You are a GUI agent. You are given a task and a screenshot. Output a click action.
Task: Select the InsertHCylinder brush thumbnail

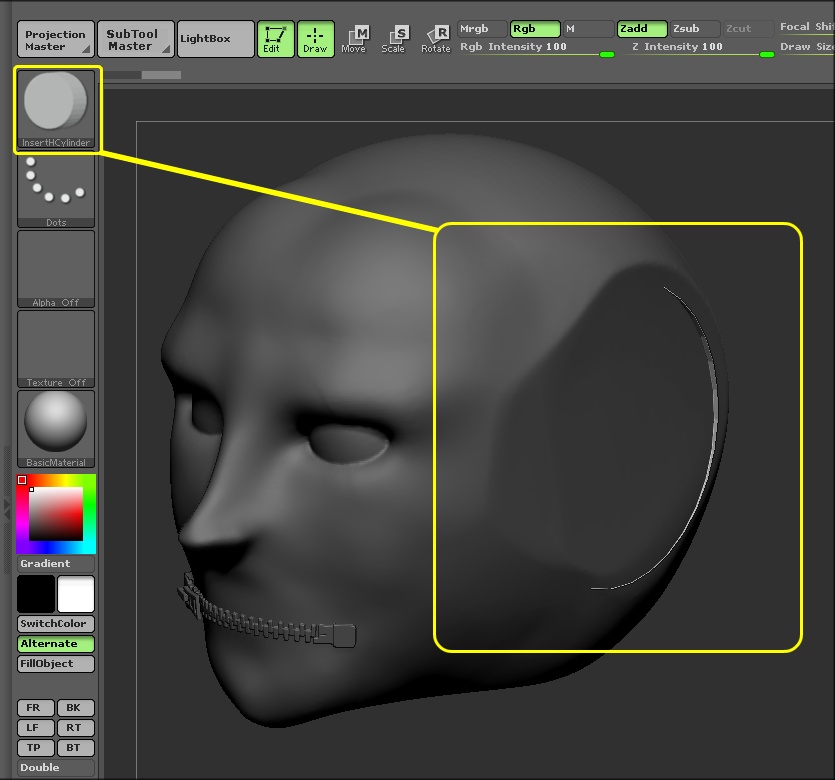click(56, 108)
